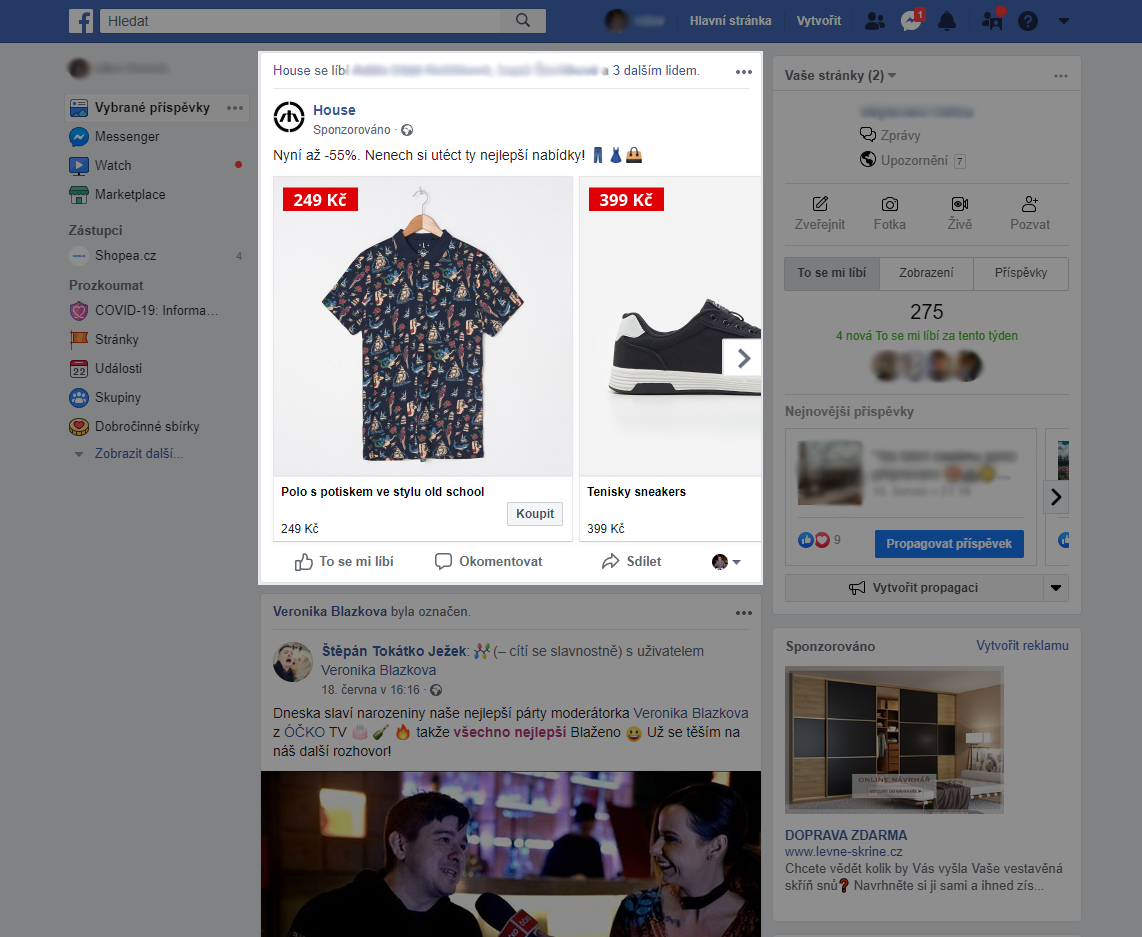The image size is (1142, 937).
Task: Show next recent post in Nejnovější příspěvky
Action: pos(1056,497)
